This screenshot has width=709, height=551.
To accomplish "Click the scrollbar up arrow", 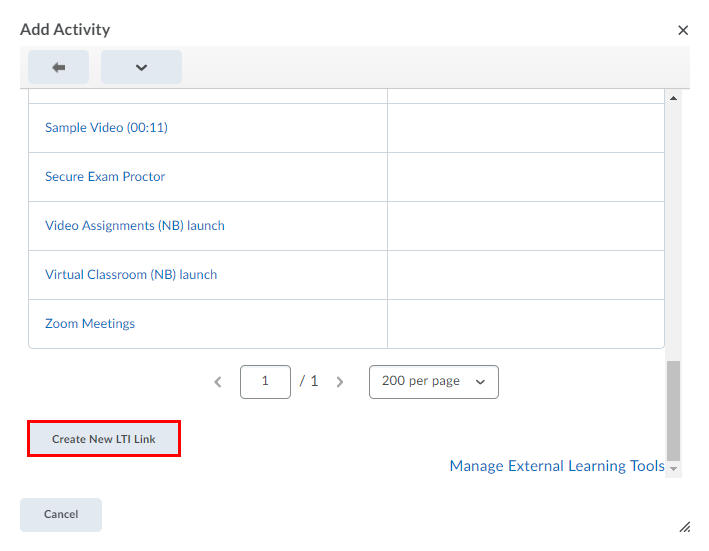I will click(673, 98).
